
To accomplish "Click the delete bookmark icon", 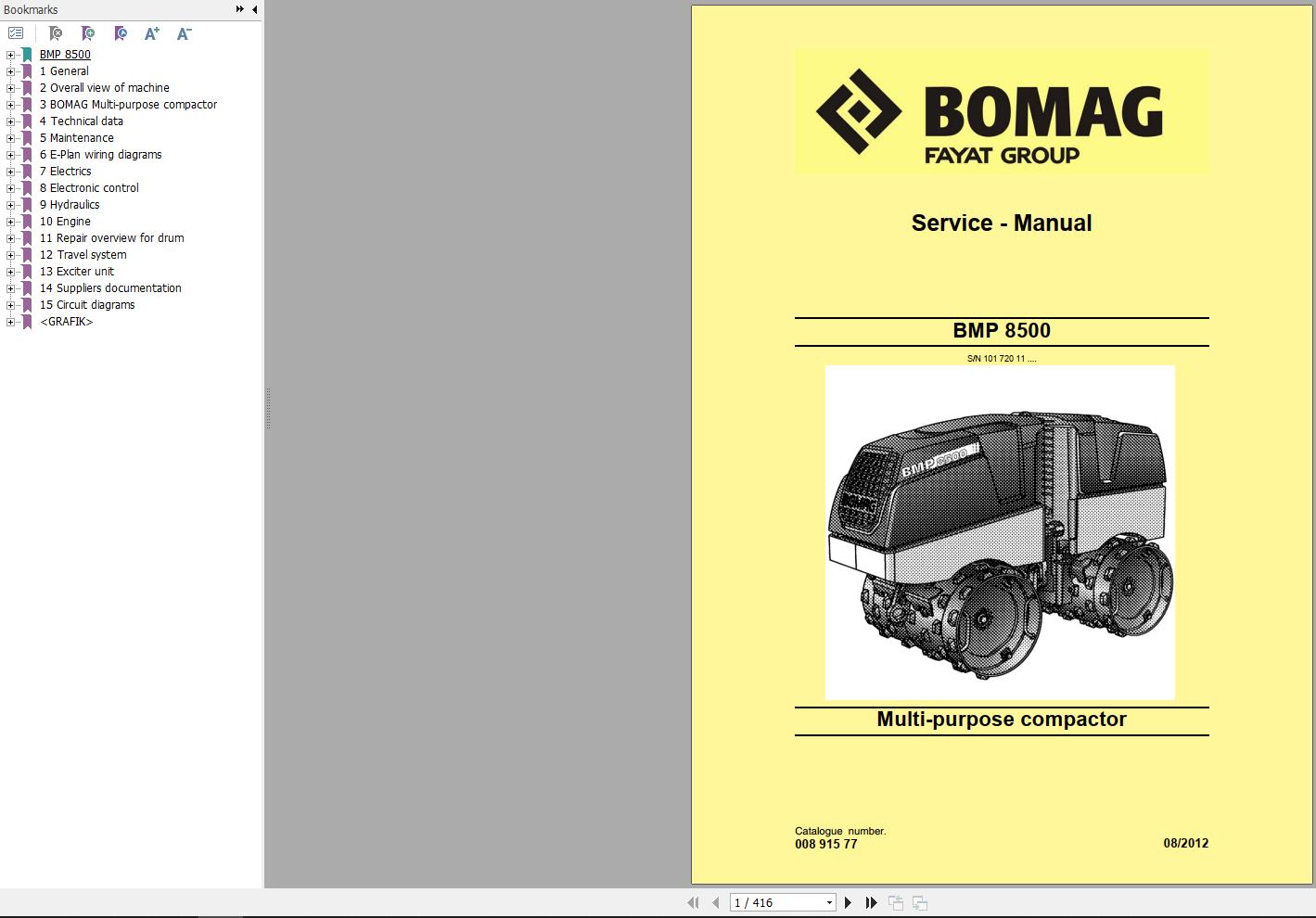I will (x=55, y=32).
